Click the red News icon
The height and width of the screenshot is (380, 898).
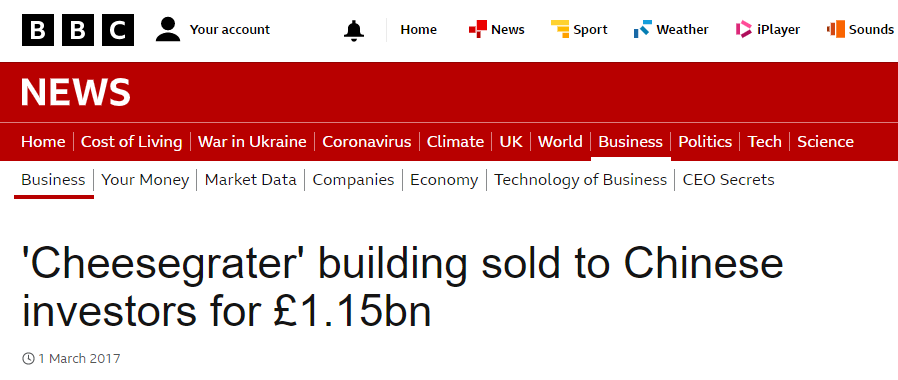[478, 29]
